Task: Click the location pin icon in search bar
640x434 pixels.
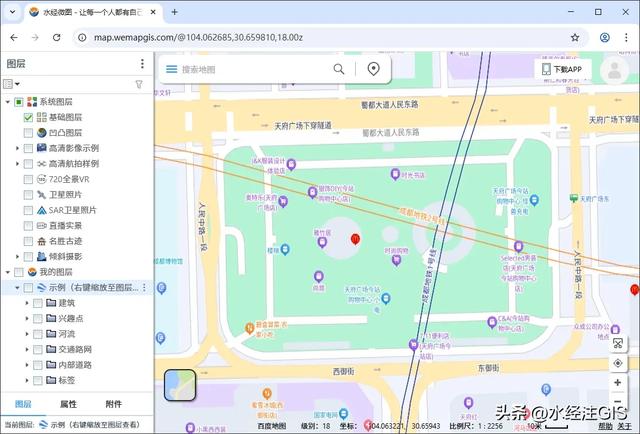Action: pyautogui.click(x=373, y=69)
